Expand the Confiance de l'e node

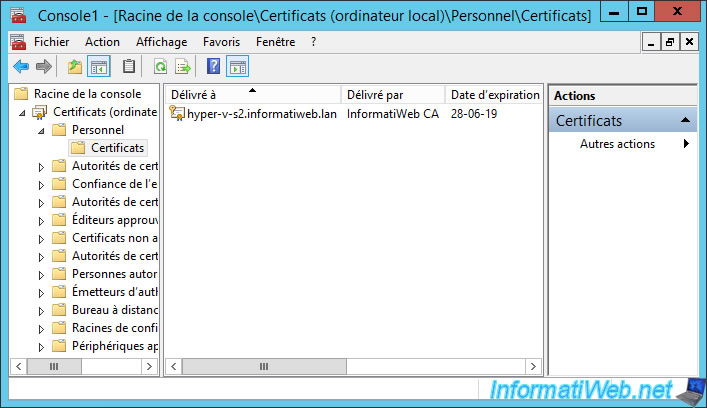point(41,185)
